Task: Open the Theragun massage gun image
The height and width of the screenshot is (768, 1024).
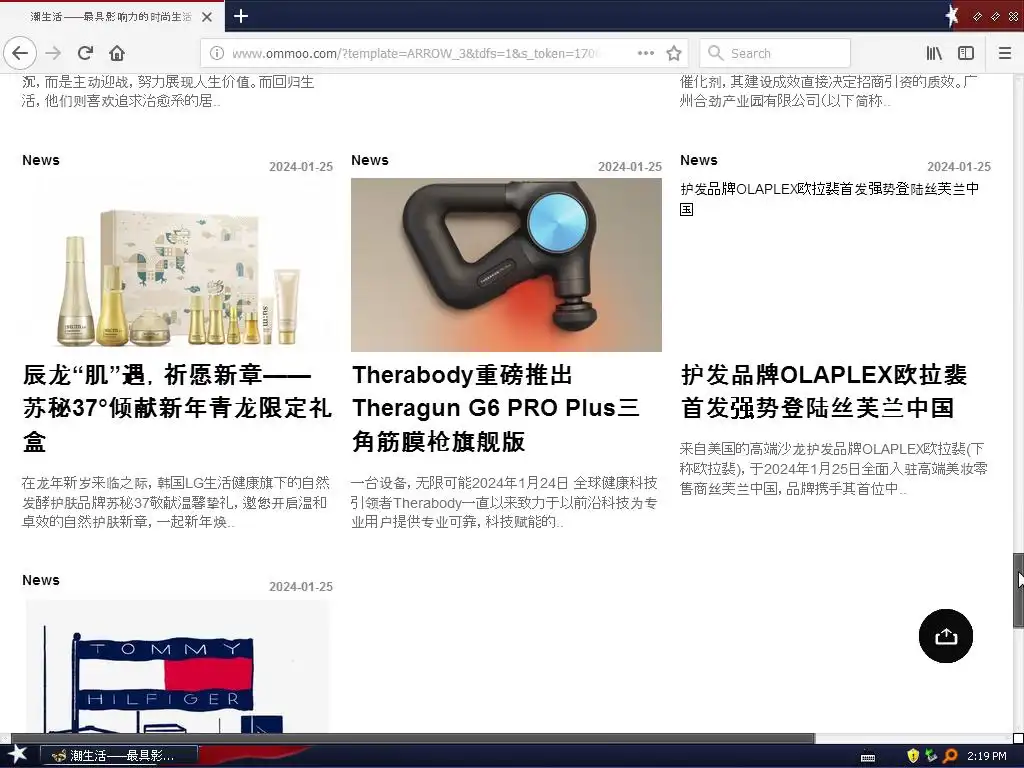Action: pyautogui.click(x=506, y=265)
